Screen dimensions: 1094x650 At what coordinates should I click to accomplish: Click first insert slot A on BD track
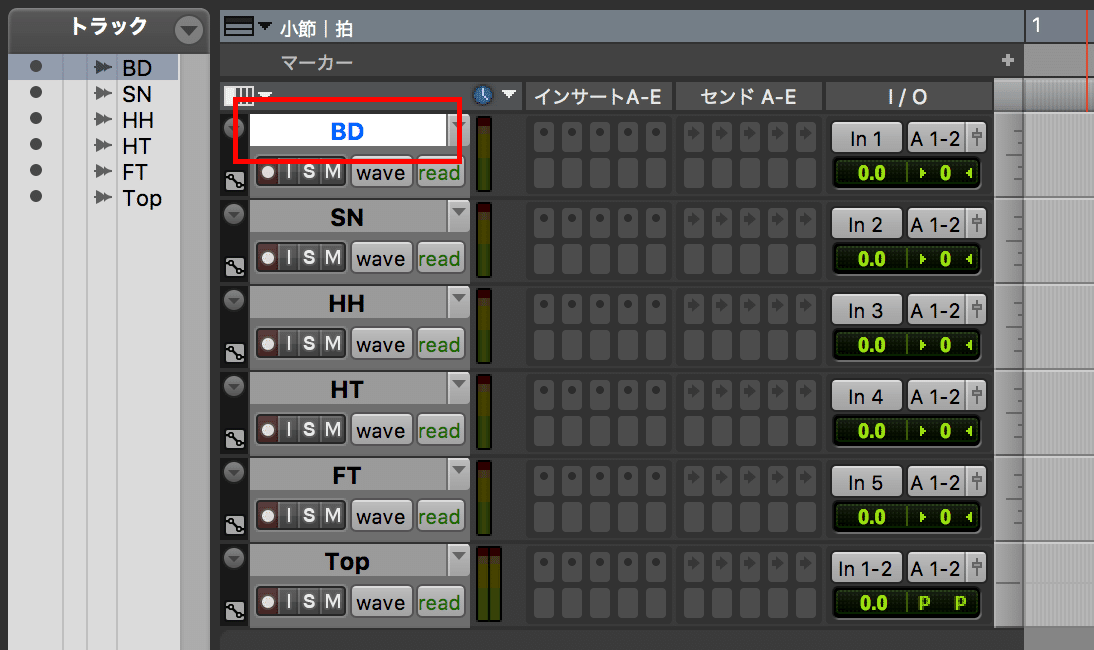544,137
